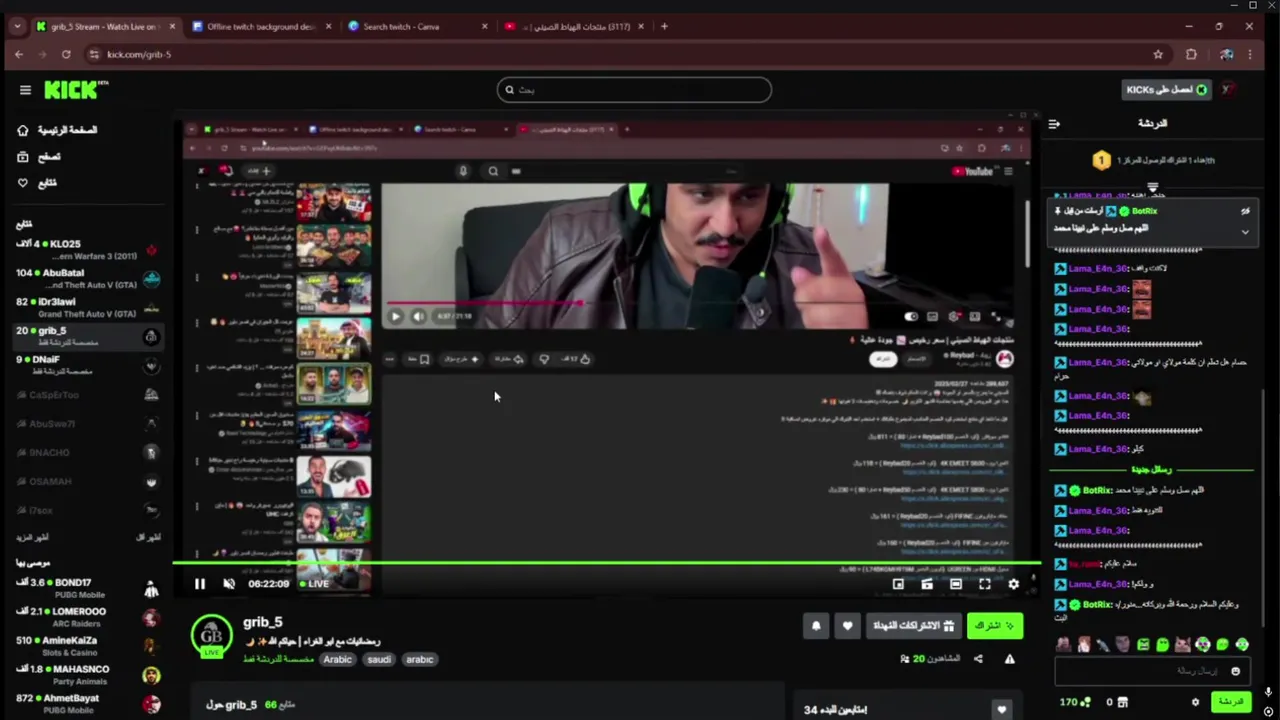This screenshot has height=720, width=1280.
Task: Open recommended channel AhmetBayat
Action: tap(87, 704)
